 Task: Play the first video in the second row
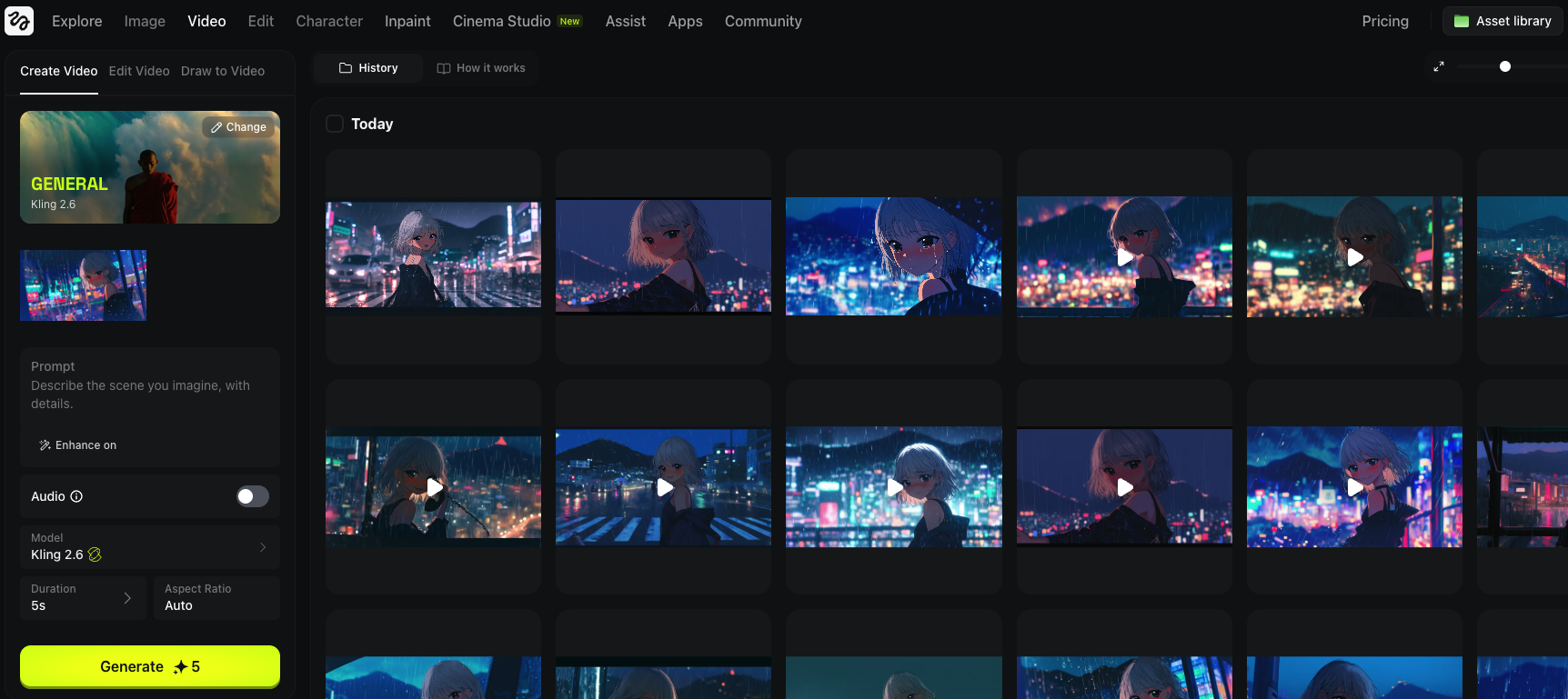click(434, 487)
